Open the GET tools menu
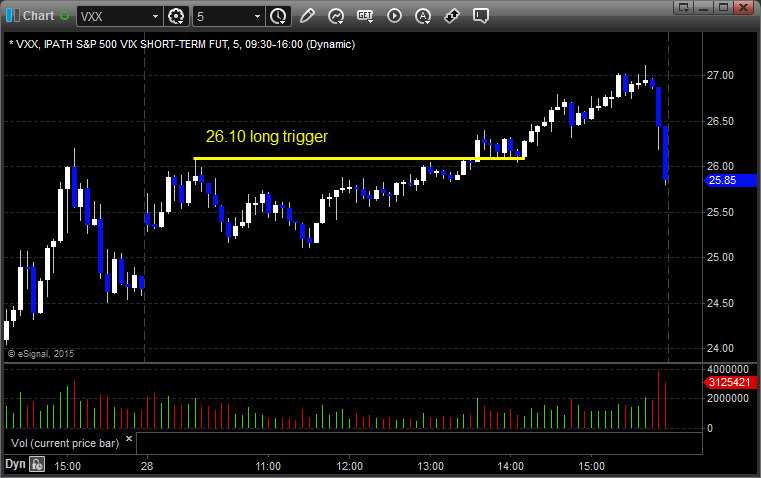Image resolution: width=761 pixels, height=478 pixels. [x=365, y=16]
